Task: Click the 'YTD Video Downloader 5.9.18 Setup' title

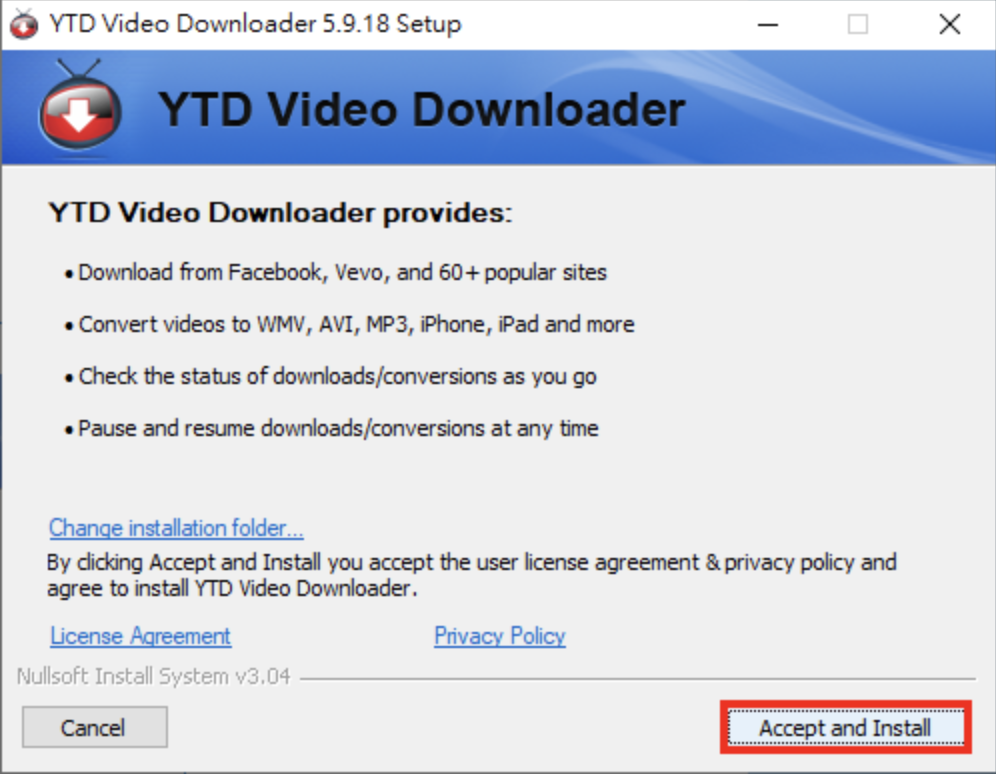Action: click(x=255, y=24)
